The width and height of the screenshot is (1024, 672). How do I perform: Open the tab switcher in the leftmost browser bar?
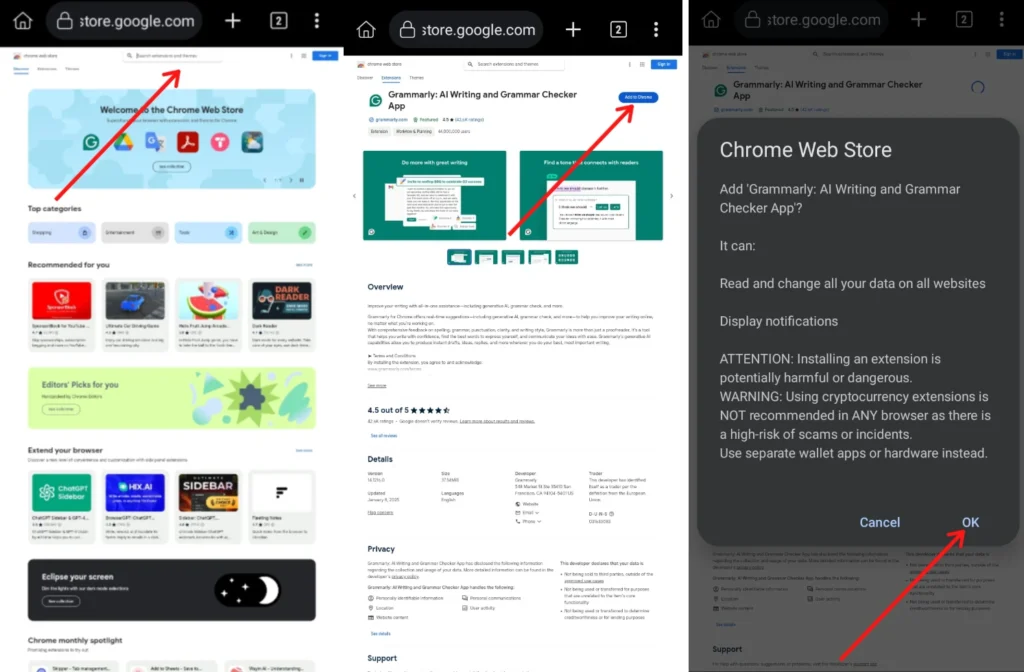[x=279, y=21]
